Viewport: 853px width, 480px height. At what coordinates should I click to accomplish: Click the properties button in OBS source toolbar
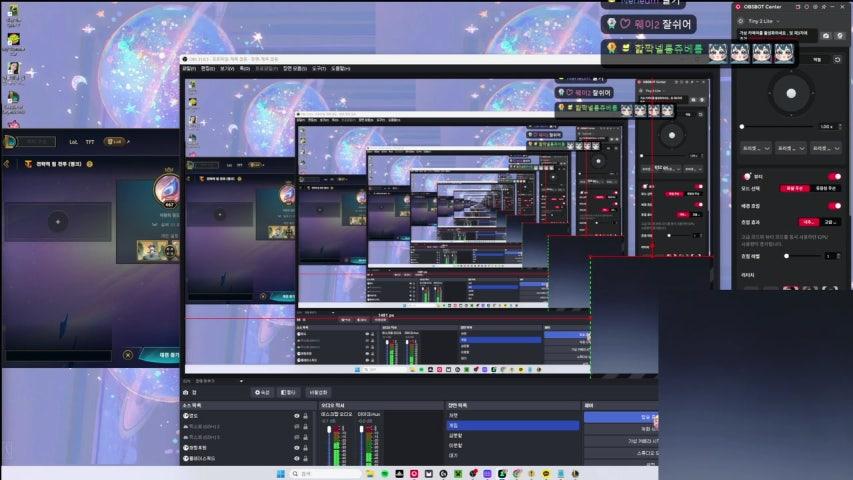click(263, 392)
